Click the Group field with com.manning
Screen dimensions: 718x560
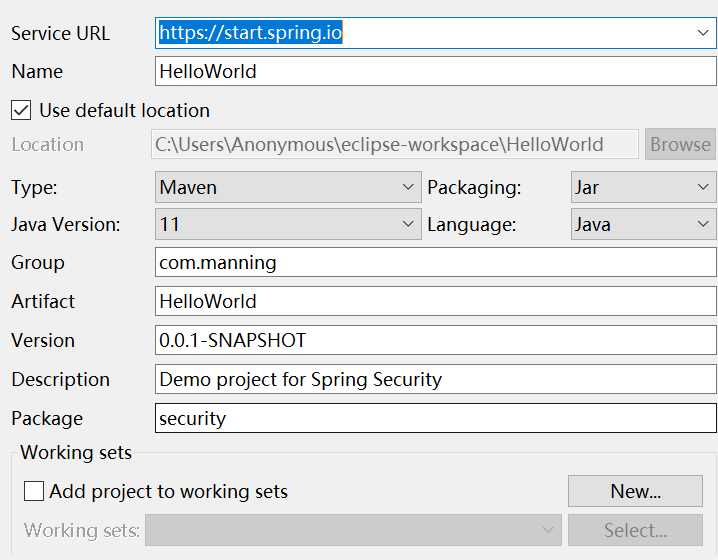(435, 262)
